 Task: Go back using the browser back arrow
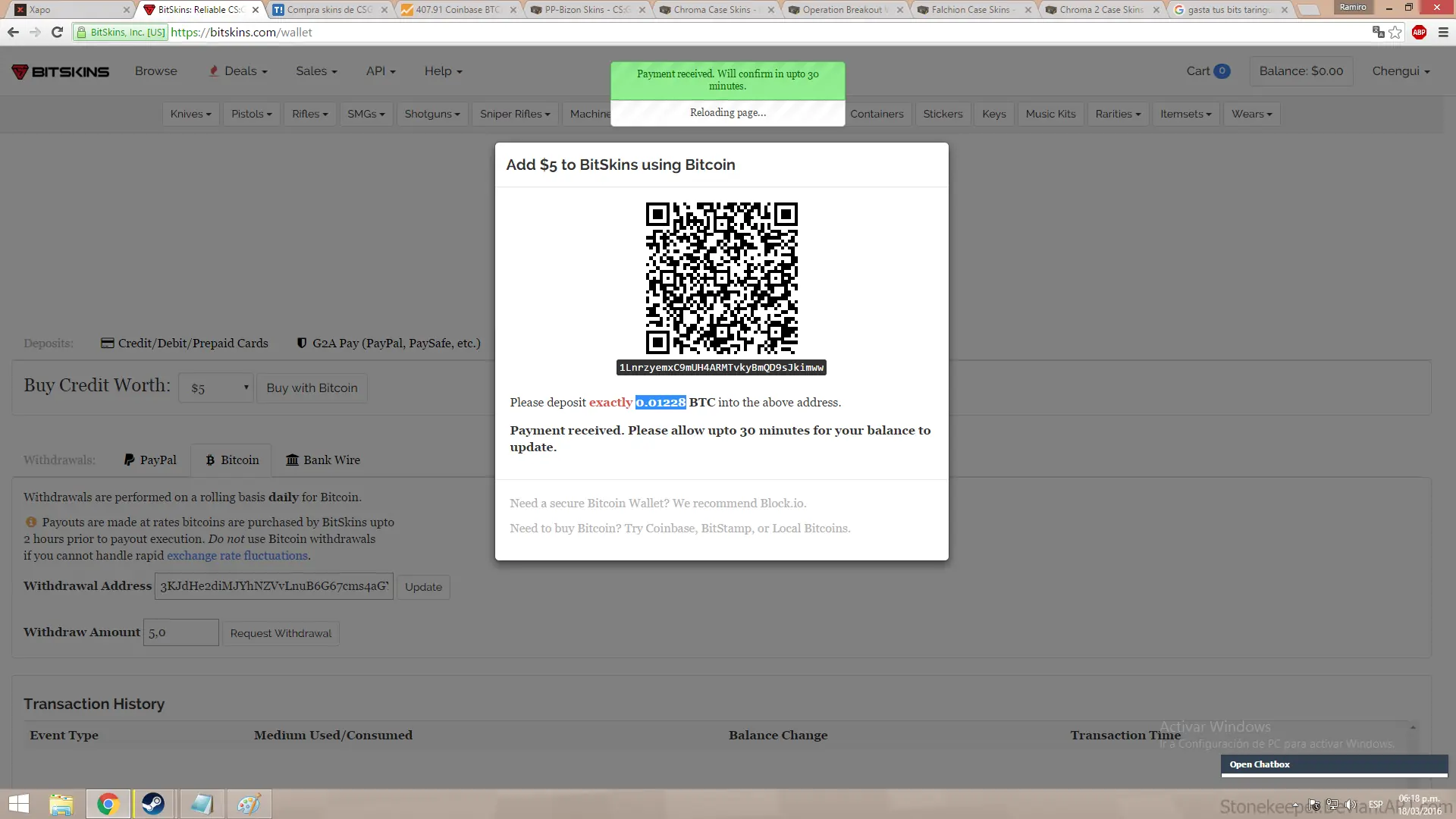13,33
